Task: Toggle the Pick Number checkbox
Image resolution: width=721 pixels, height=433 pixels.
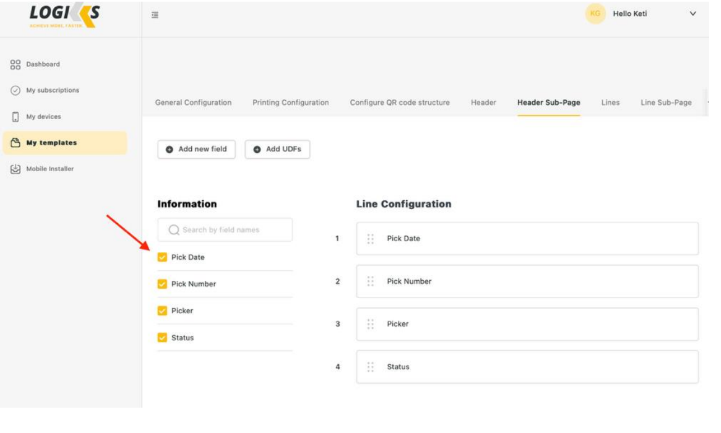Action: coord(163,284)
